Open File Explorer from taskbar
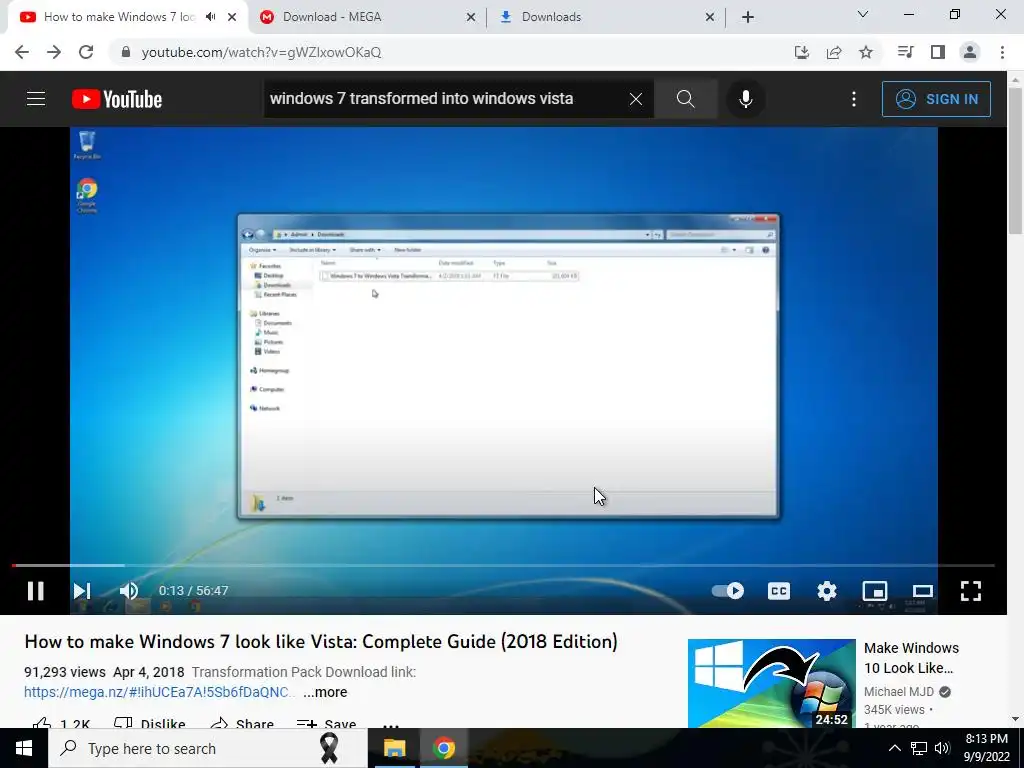1024x768 pixels. pyautogui.click(x=394, y=748)
